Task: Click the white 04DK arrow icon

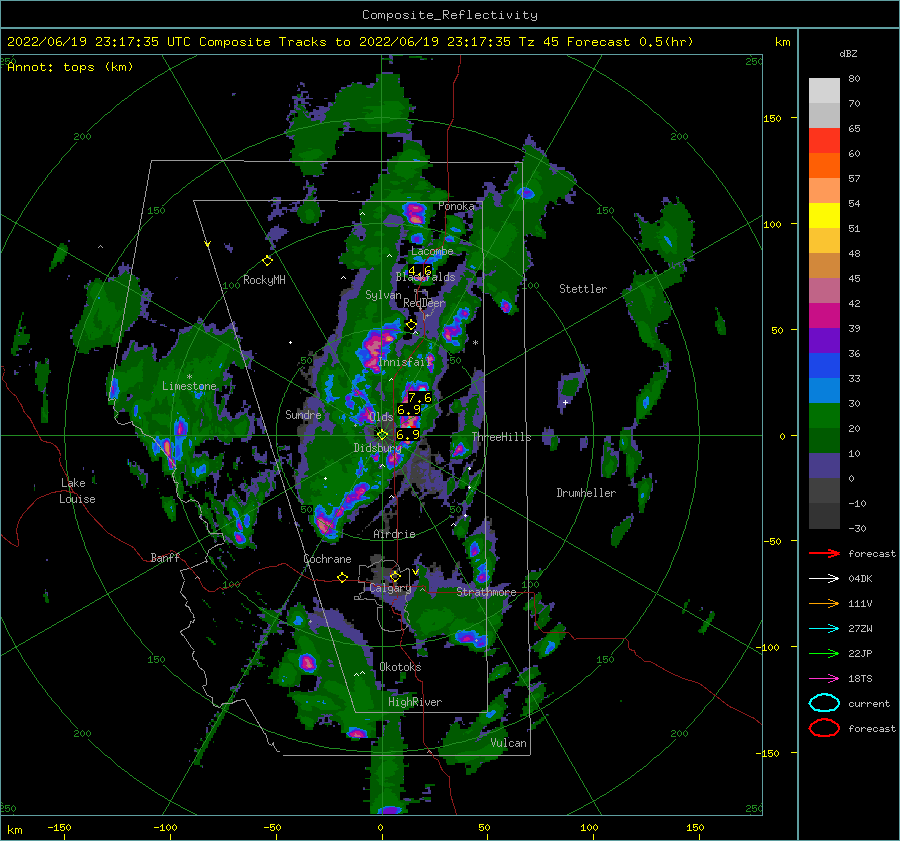Action: [x=824, y=578]
